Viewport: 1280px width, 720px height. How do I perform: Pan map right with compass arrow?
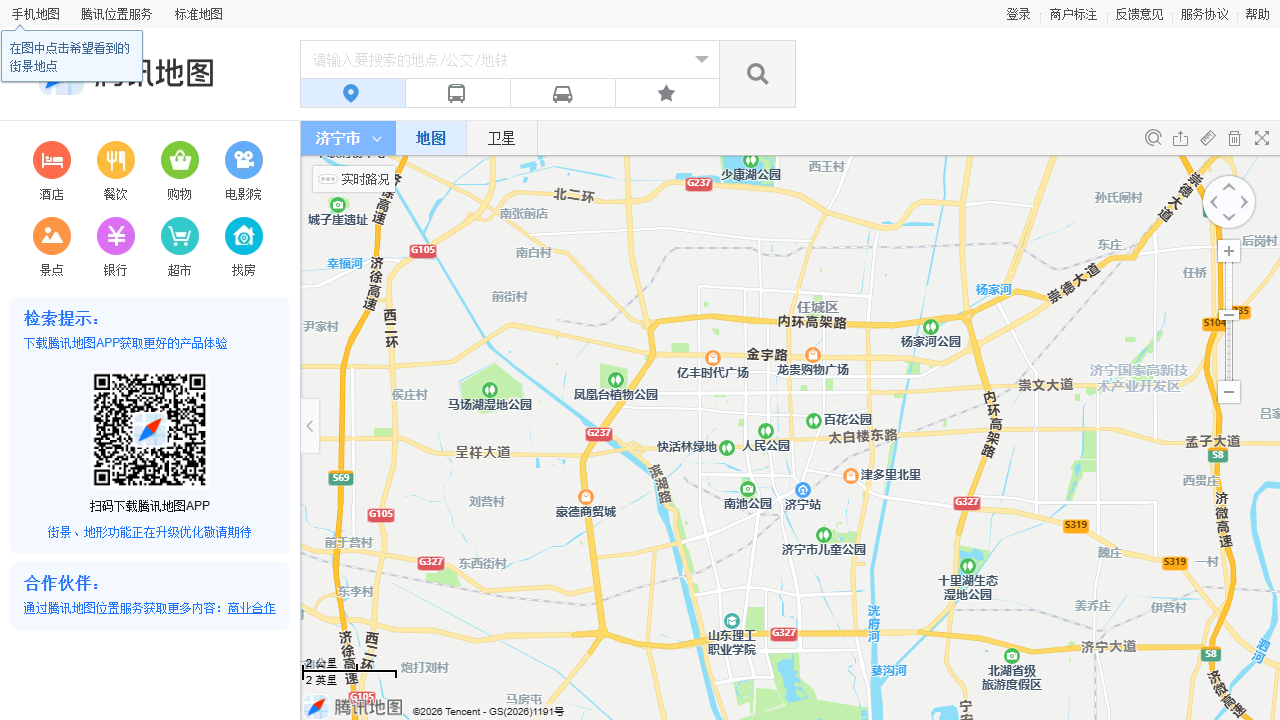pyautogui.click(x=1245, y=202)
